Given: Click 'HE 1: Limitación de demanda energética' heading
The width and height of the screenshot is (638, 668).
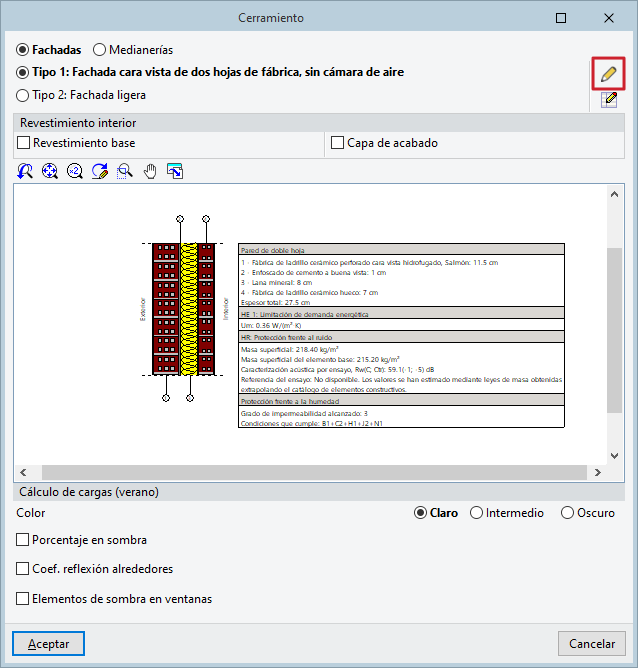Looking at the screenshot, I should click(305, 314).
